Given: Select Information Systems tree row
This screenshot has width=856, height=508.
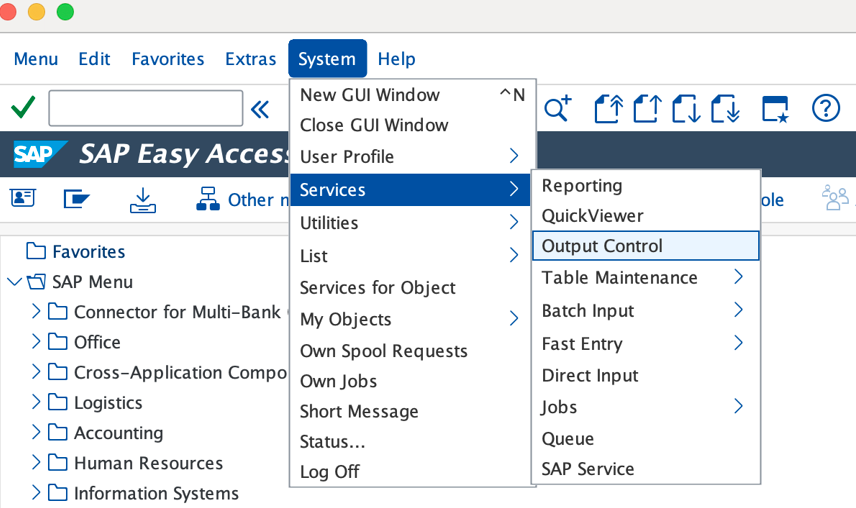Looking at the screenshot, I should [x=157, y=493].
